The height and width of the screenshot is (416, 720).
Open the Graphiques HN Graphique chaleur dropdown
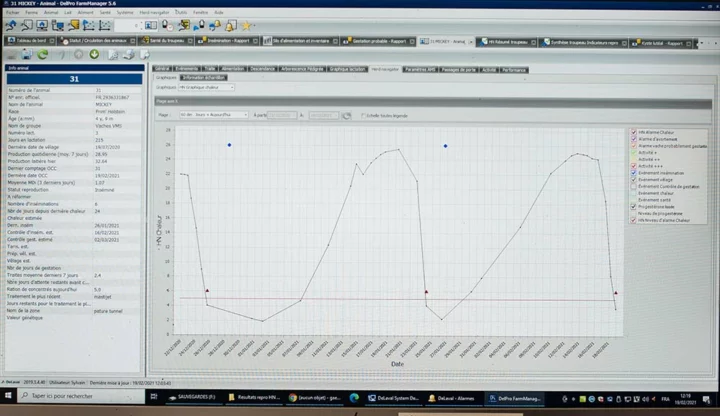click(x=208, y=87)
